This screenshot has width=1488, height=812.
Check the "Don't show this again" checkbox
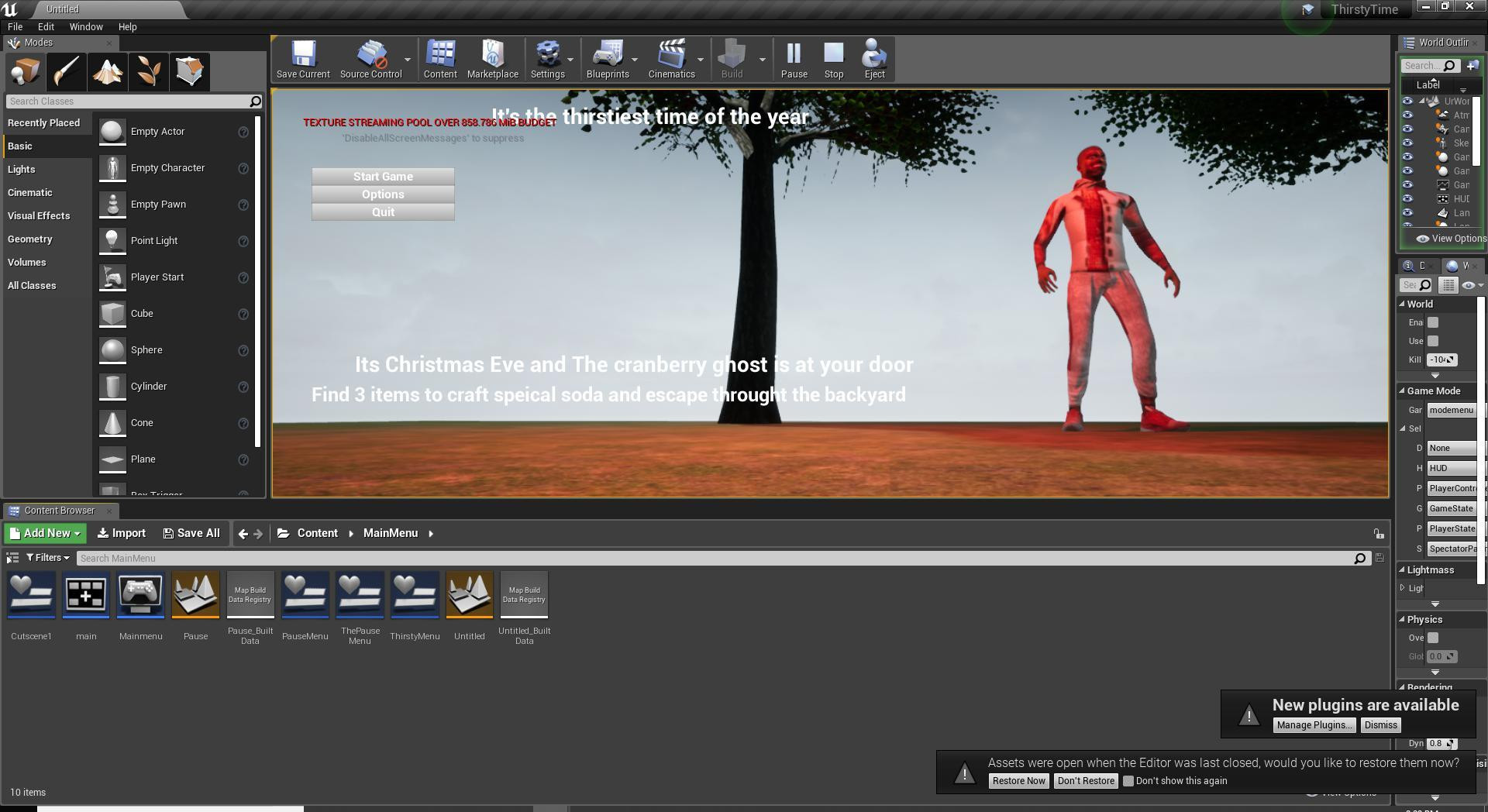click(1128, 781)
